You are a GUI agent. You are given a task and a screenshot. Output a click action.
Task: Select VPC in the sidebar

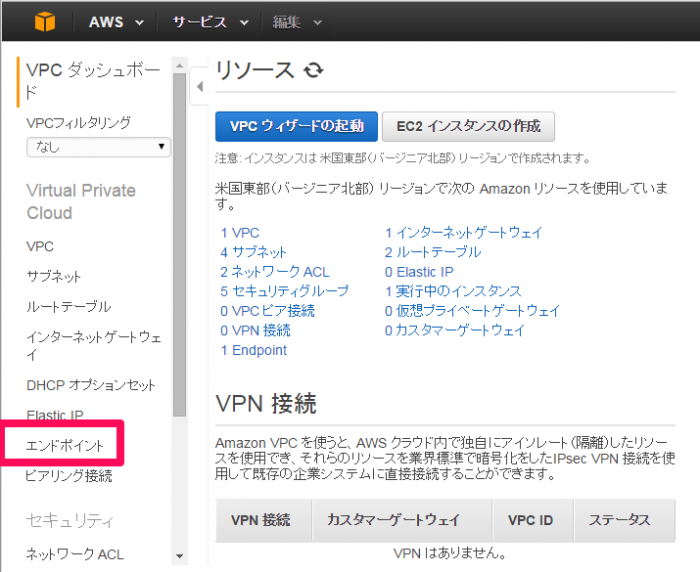click(x=40, y=246)
